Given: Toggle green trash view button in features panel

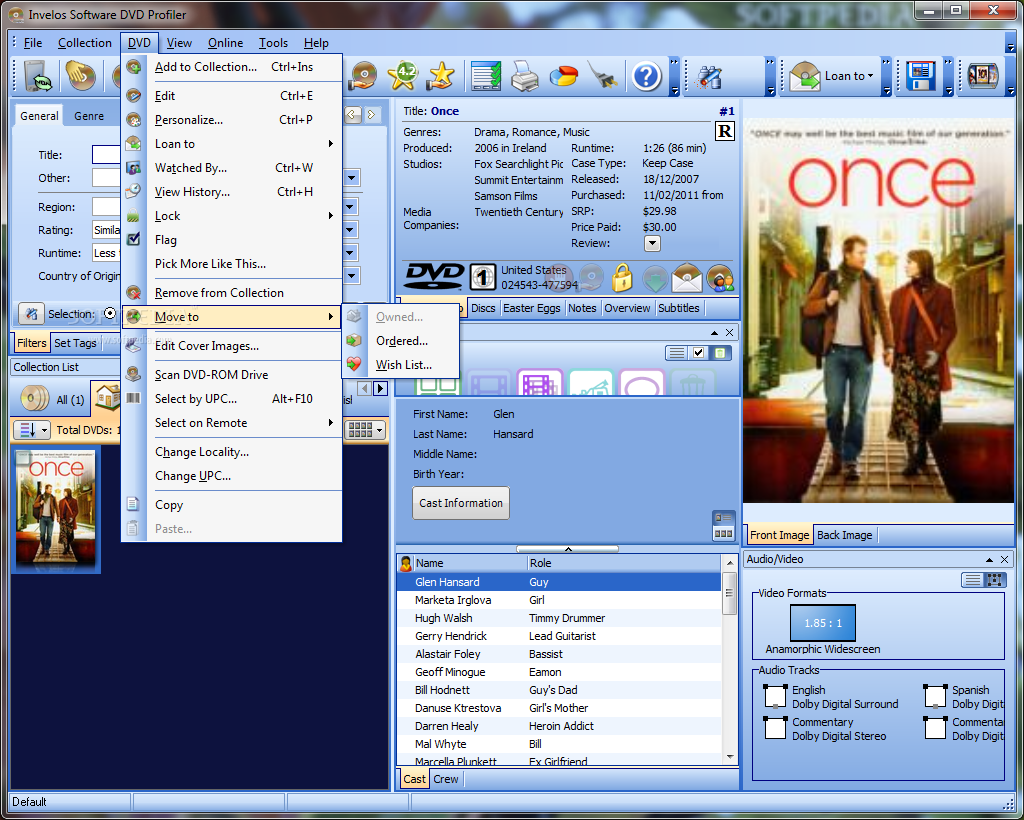Looking at the screenshot, I should 720,353.
